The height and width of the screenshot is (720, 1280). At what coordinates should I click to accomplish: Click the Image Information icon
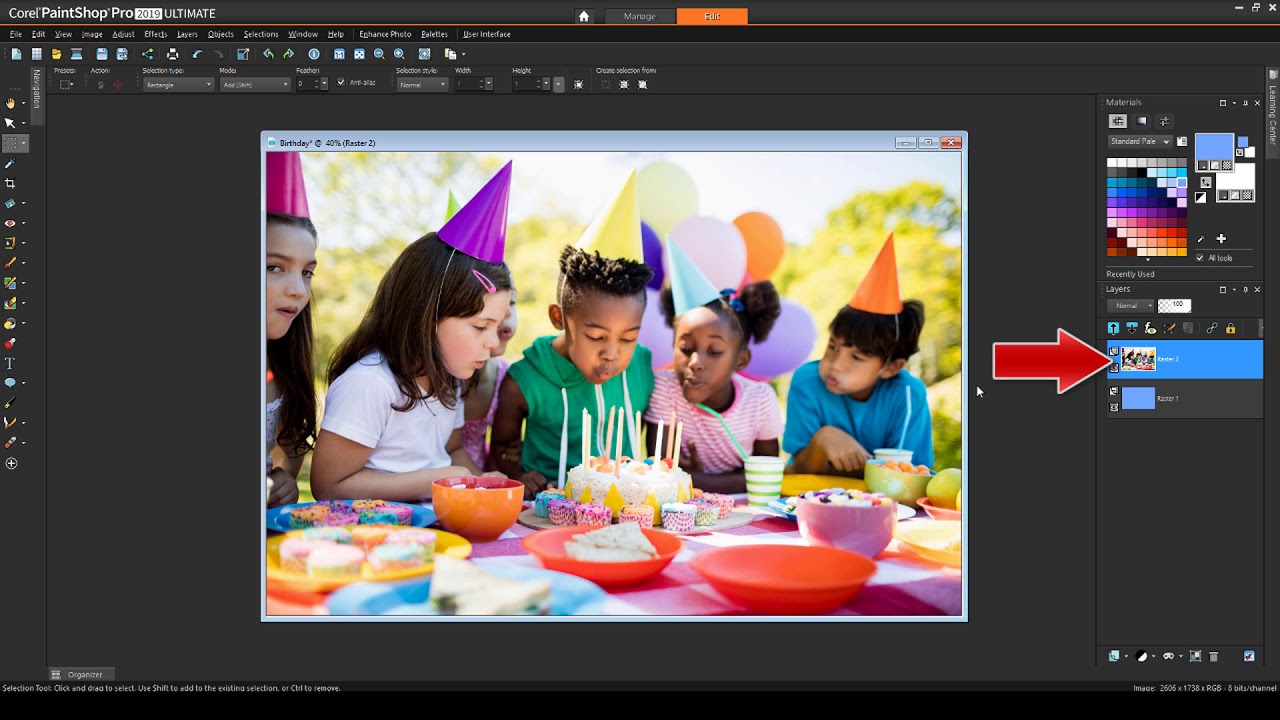[x=314, y=54]
